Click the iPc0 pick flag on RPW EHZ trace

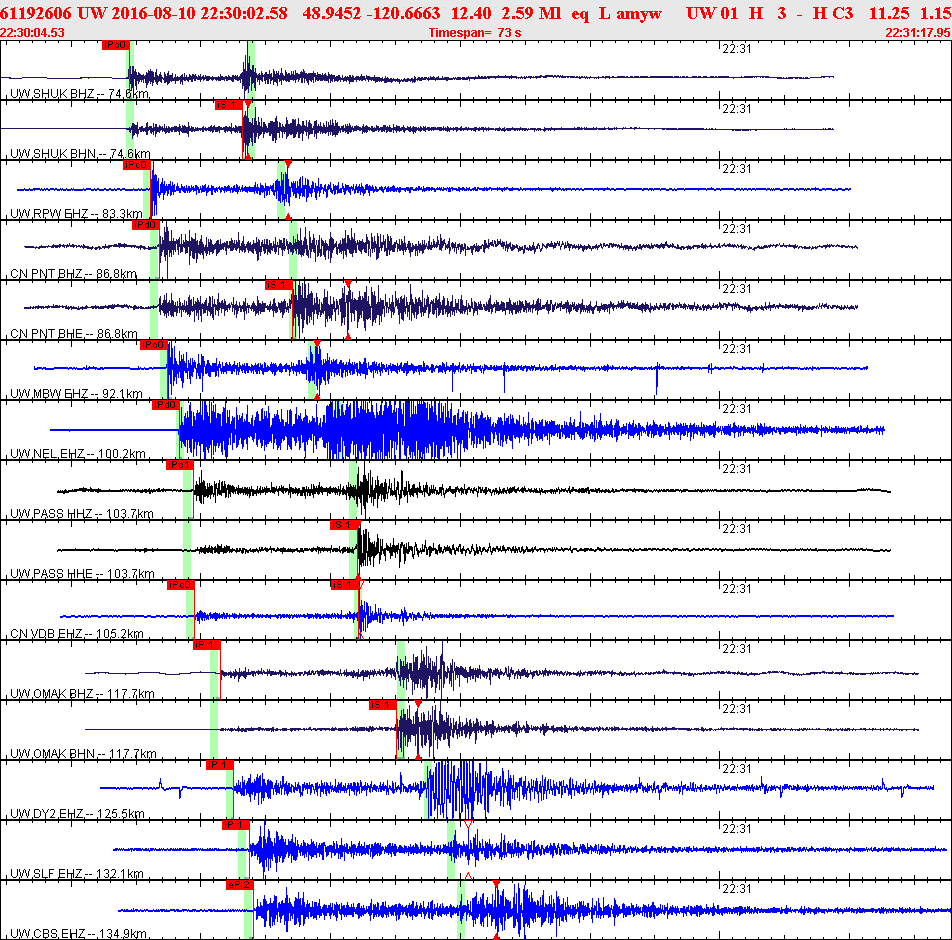(x=137, y=165)
